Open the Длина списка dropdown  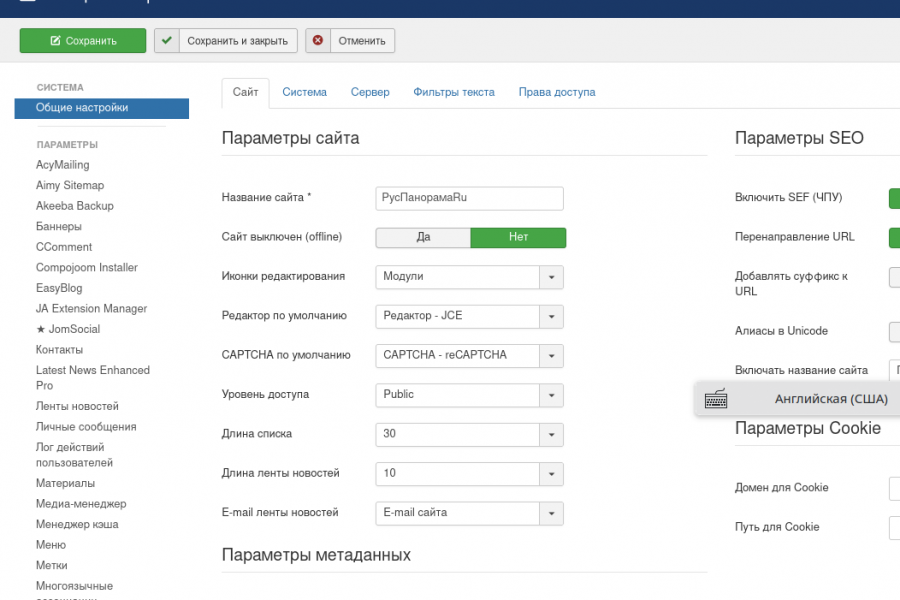(551, 435)
